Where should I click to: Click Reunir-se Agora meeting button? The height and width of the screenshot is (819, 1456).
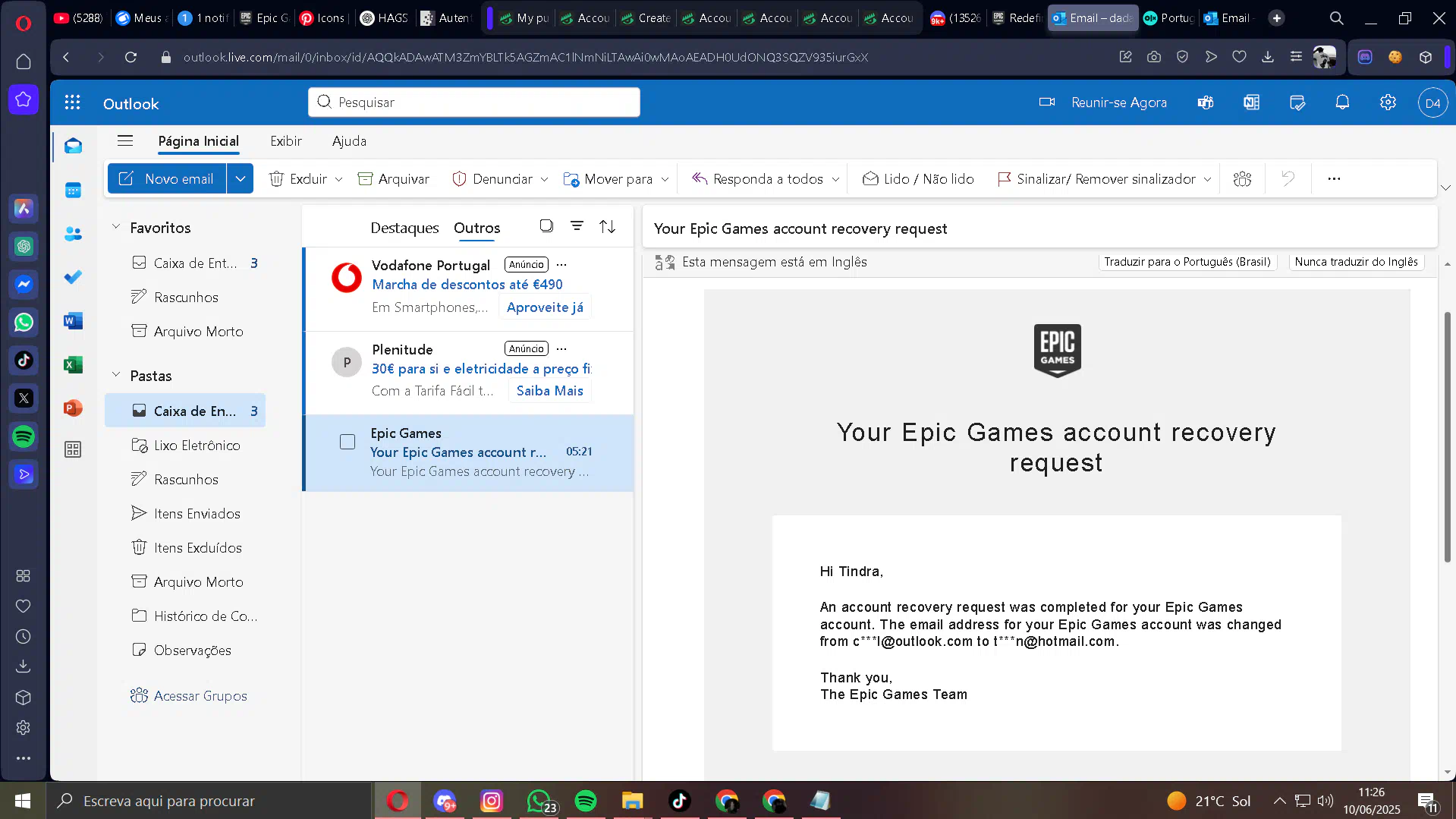[1102, 102]
